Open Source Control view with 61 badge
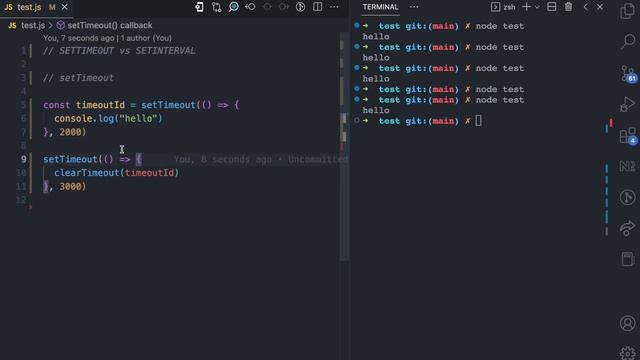 pos(628,73)
